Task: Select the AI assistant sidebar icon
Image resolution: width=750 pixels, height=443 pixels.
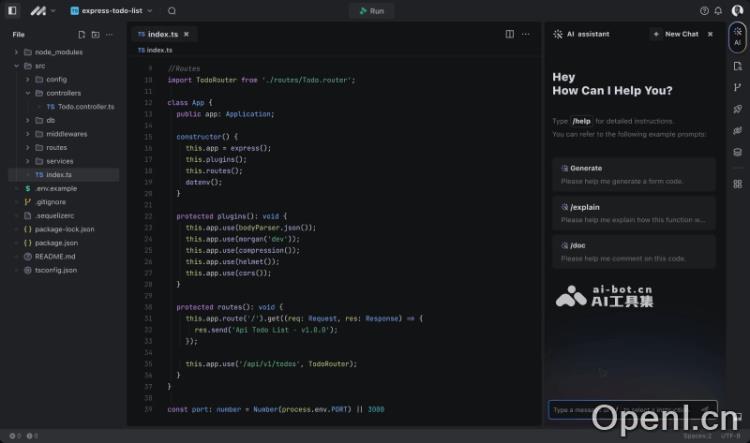Action: pyautogui.click(x=737, y=38)
